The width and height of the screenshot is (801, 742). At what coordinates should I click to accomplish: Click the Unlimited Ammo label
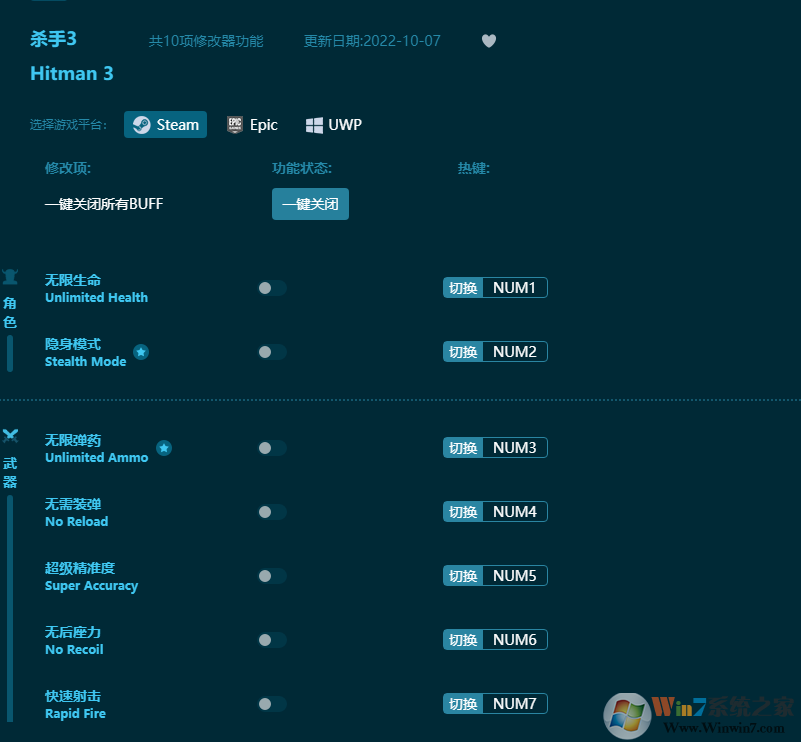coord(97,458)
